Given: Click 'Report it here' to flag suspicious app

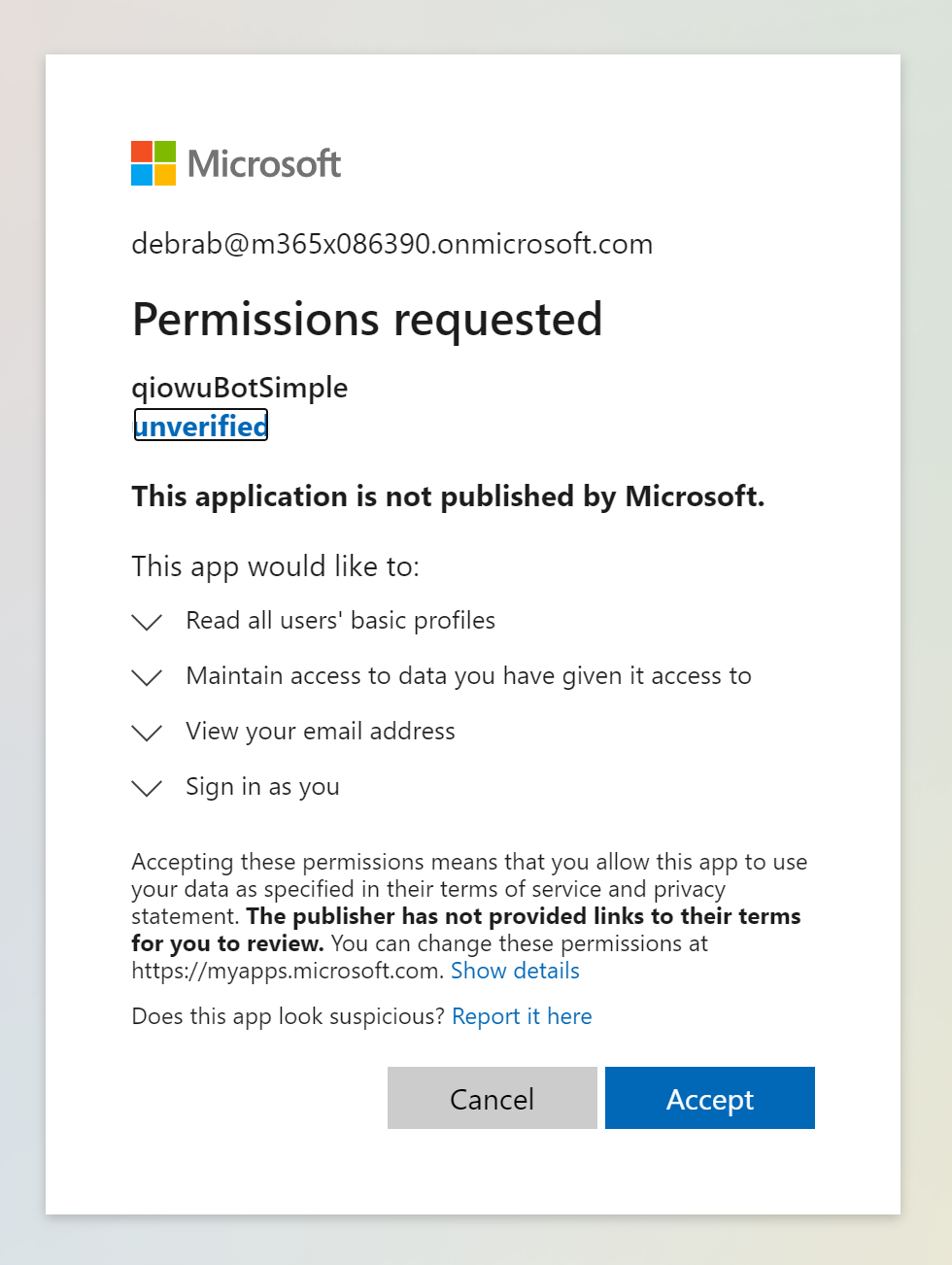Looking at the screenshot, I should coord(522,1016).
